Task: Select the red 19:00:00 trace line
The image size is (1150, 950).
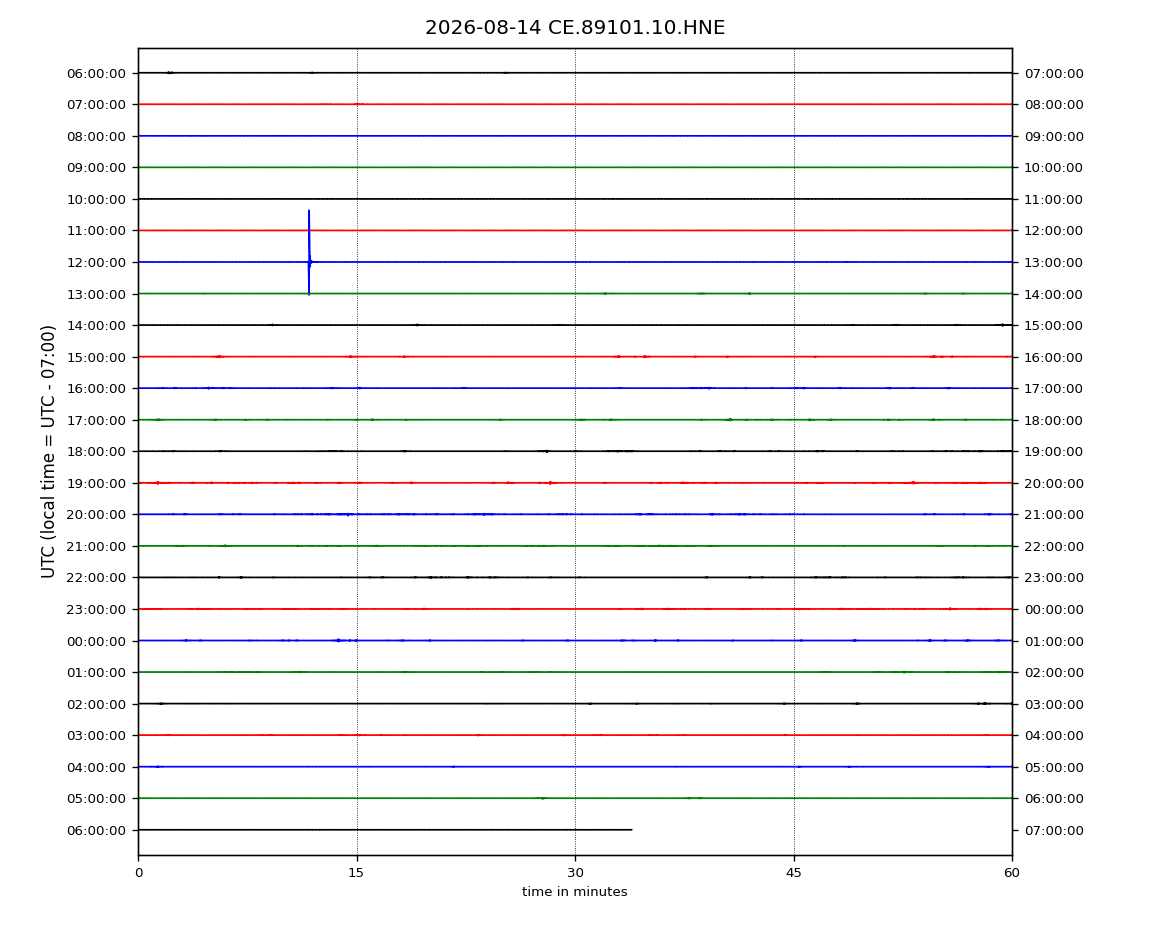Action: pos(575,483)
